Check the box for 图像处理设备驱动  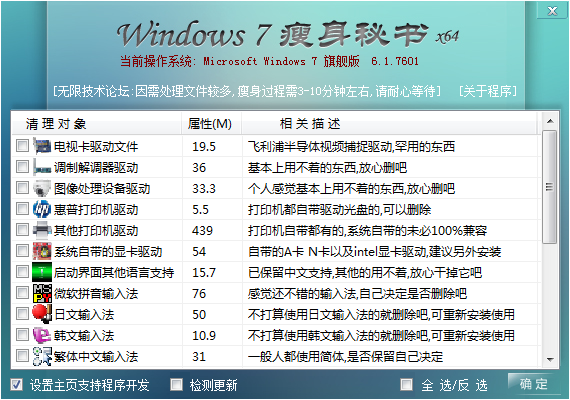(x=23, y=188)
